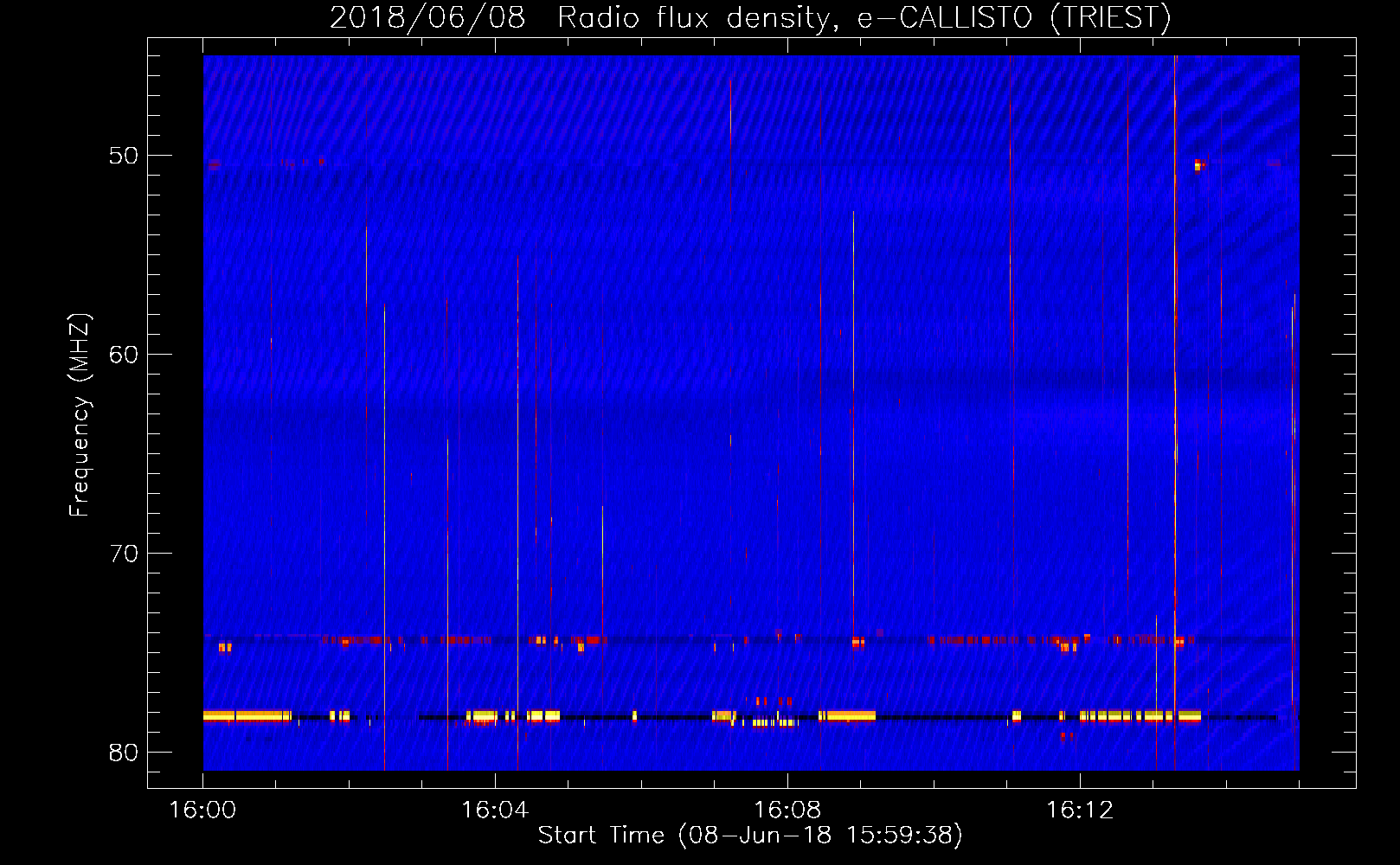This screenshot has height=865, width=1400.
Task: Click the '60' frequency tick label
Action: click(124, 355)
